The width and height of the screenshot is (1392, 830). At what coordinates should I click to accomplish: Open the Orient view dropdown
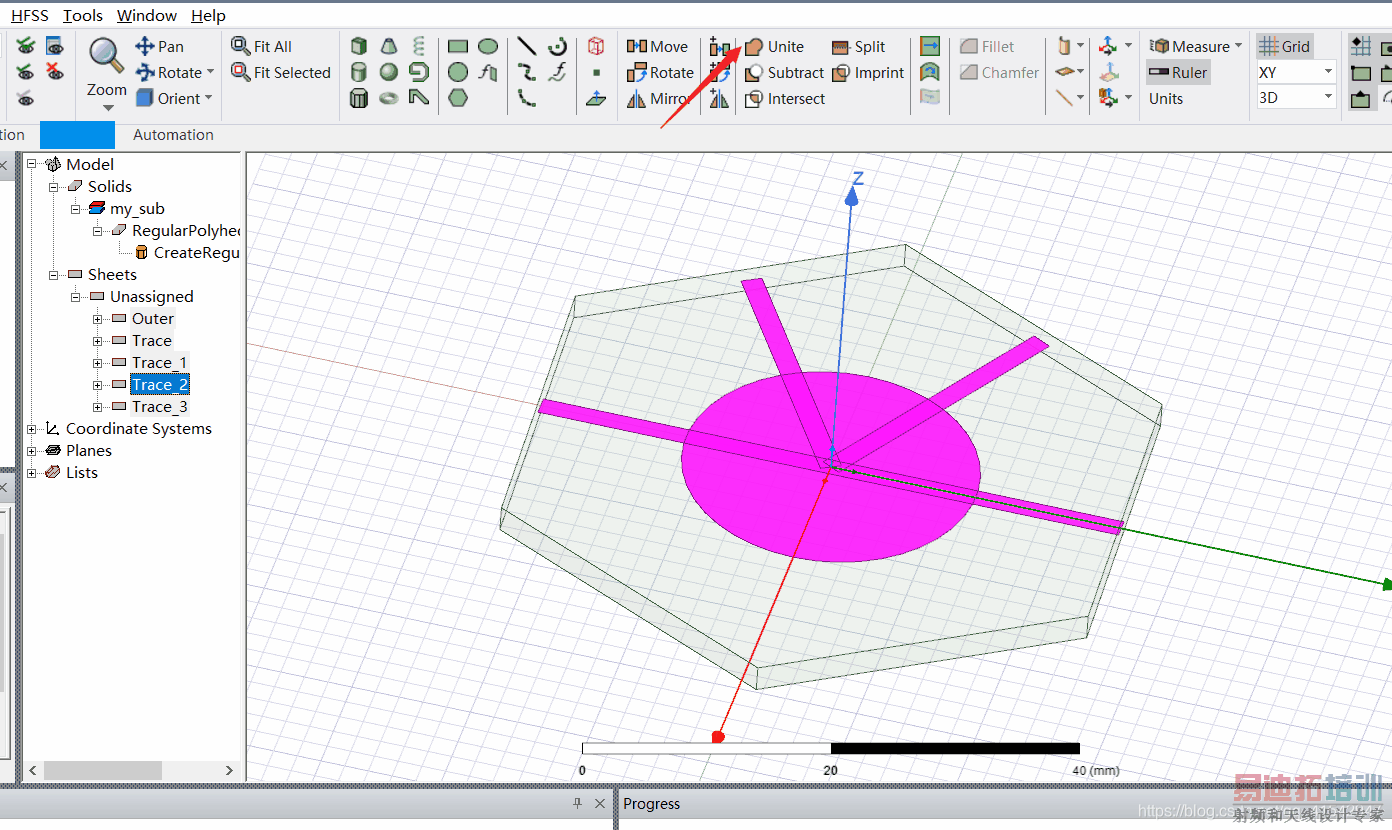208,99
